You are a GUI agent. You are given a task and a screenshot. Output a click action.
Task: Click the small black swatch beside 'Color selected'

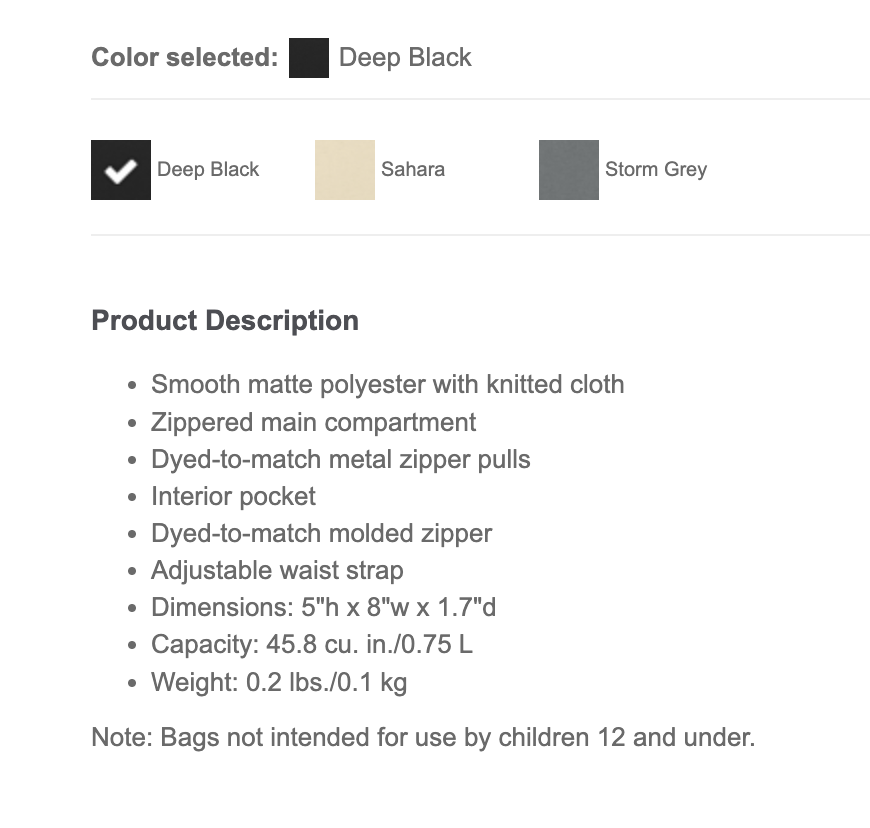309,58
